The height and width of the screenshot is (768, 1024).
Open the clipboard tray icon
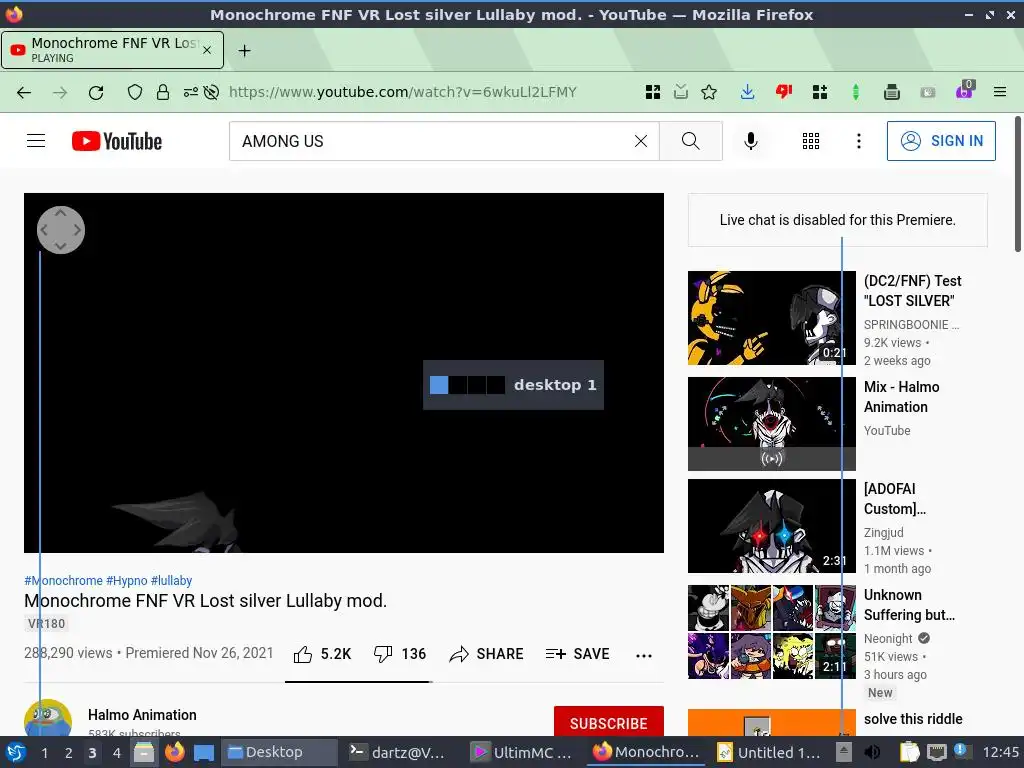(x=909, y=752)
